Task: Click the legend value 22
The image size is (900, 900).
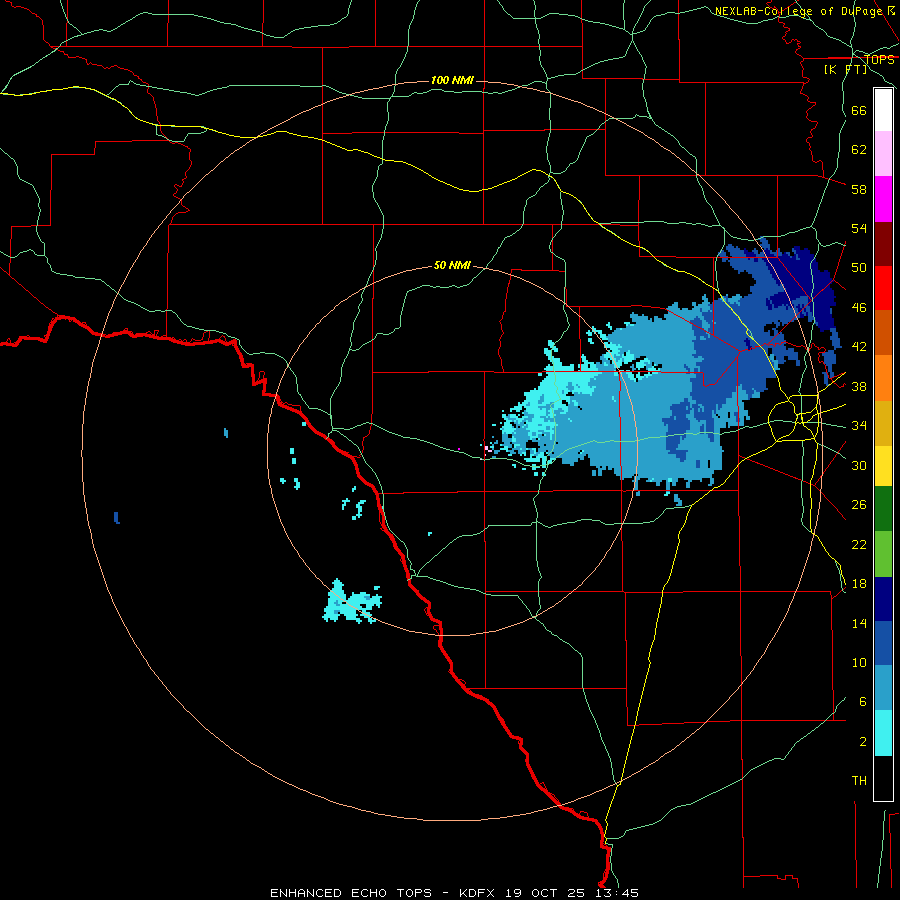Action: click(x=859, y=544)
